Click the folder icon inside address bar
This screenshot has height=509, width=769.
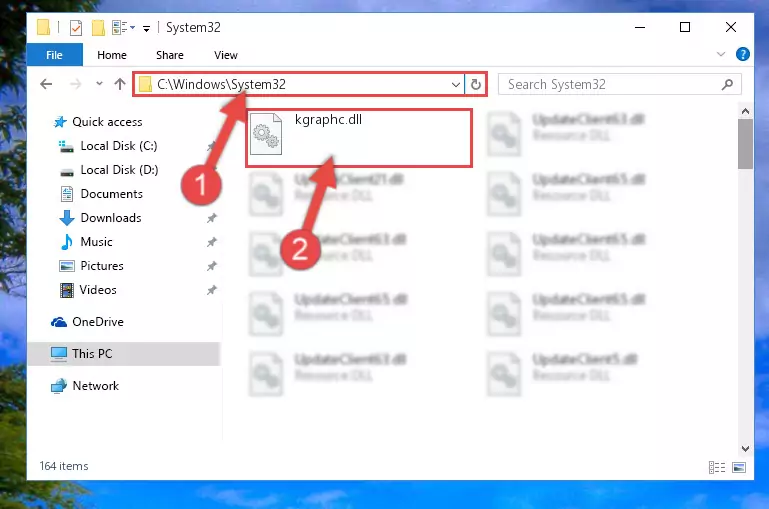point(145,84)
